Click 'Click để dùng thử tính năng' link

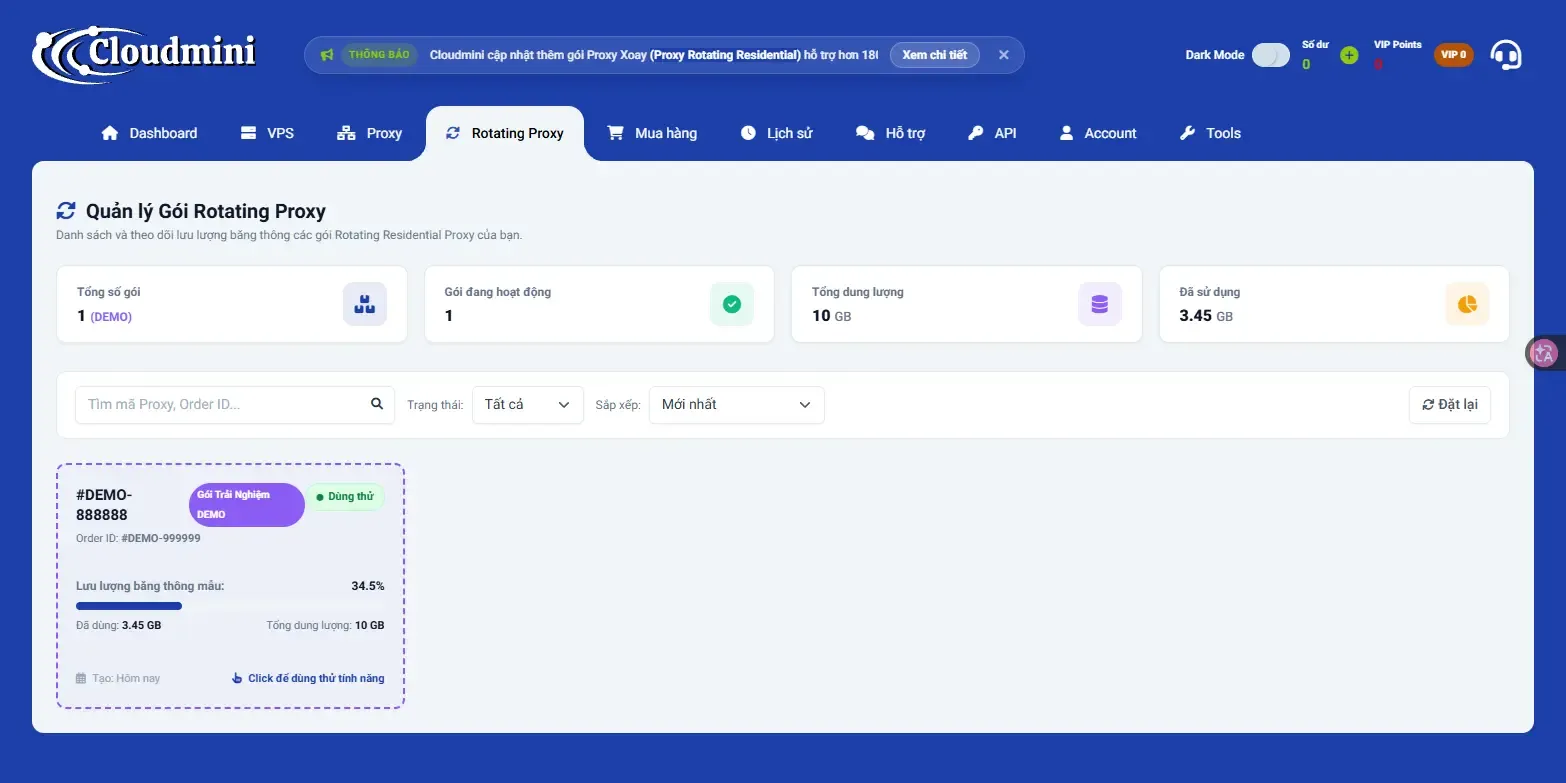pyautogui.click(x=308, y=678)
